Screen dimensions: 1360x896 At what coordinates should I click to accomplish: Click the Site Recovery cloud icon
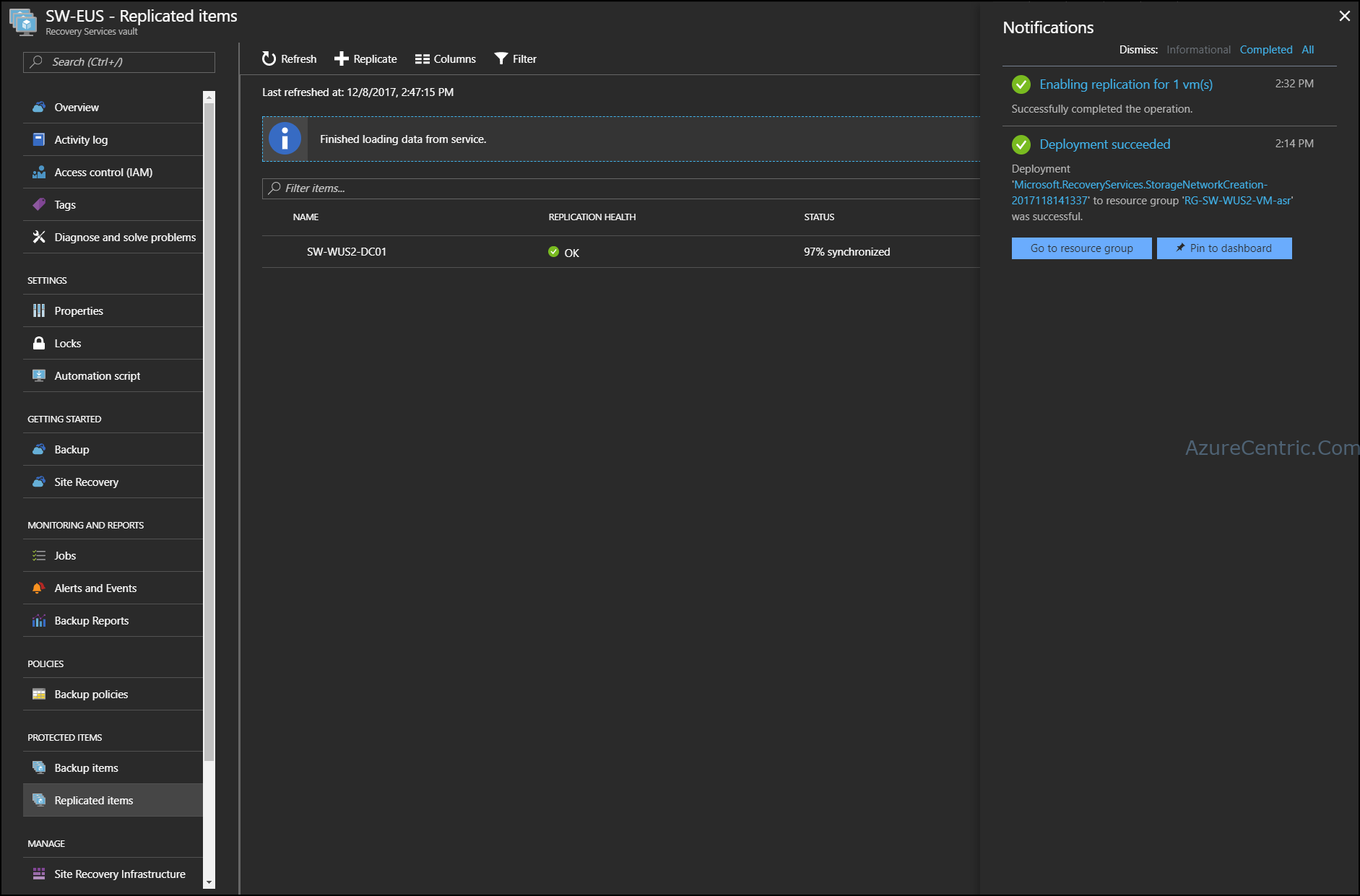[39, 482]
